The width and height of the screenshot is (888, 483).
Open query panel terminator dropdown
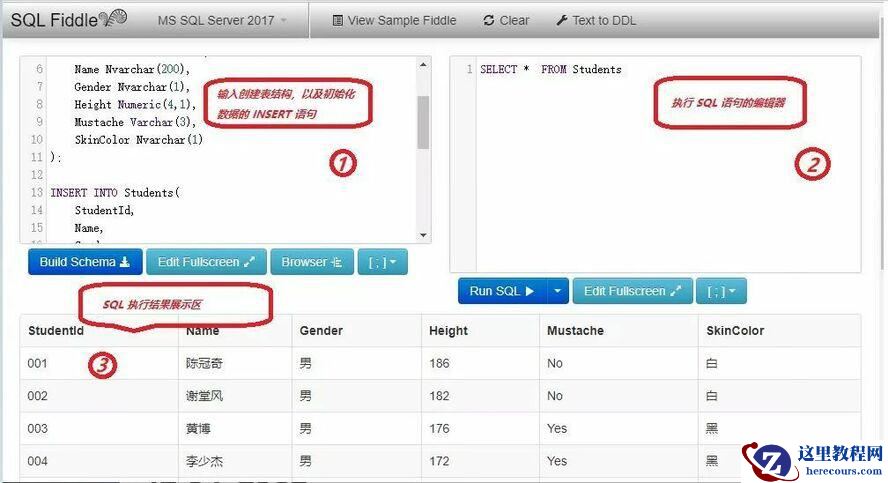721,291
